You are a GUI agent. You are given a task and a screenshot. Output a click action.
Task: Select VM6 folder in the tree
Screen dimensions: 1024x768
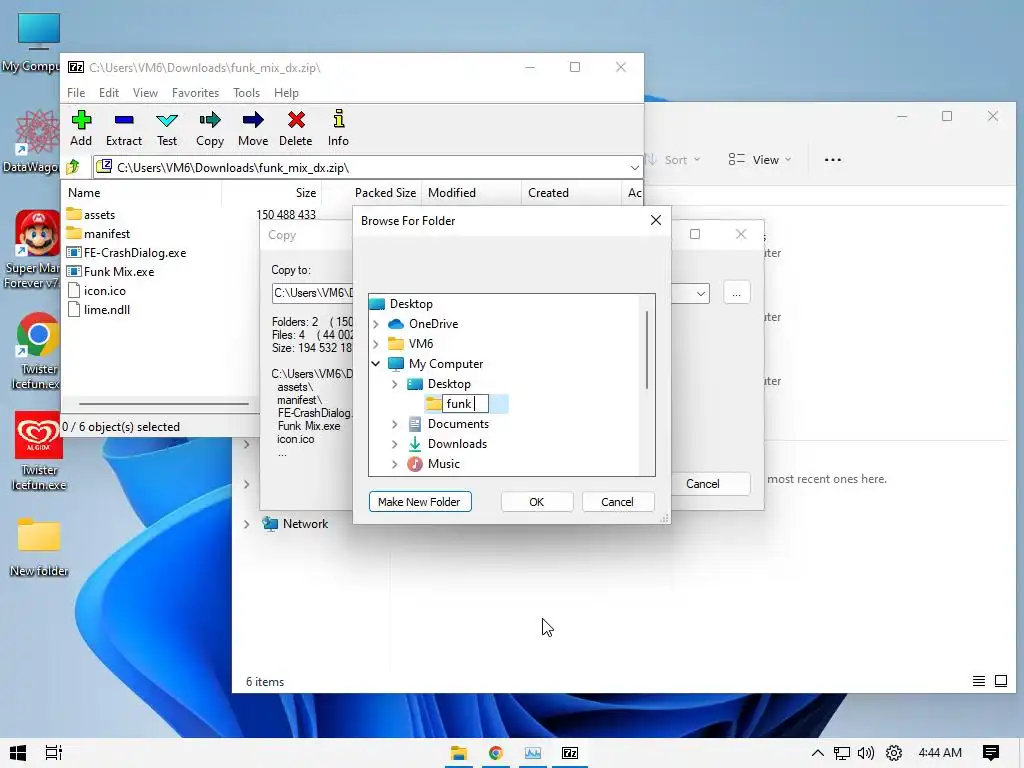coord(411,344)
